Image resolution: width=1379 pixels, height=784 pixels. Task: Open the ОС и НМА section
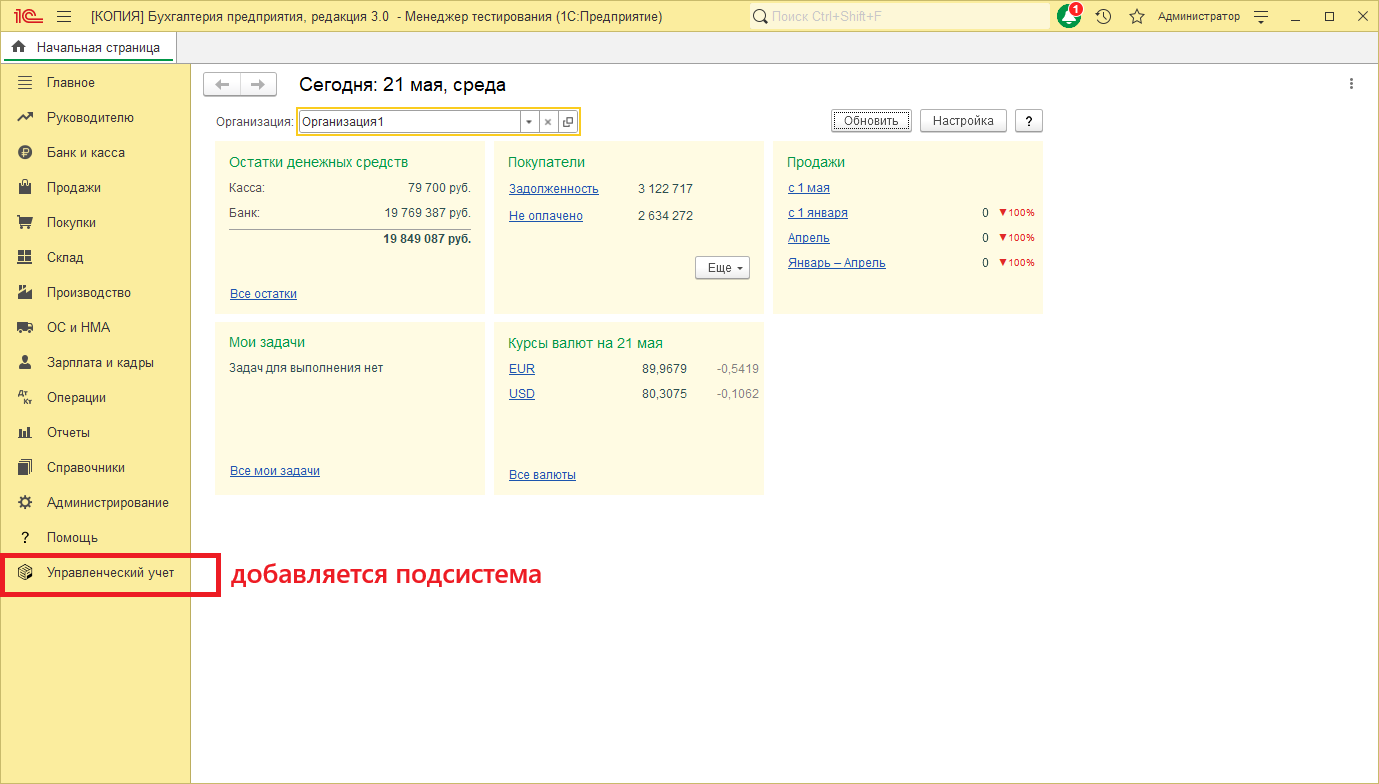point(95,328)
